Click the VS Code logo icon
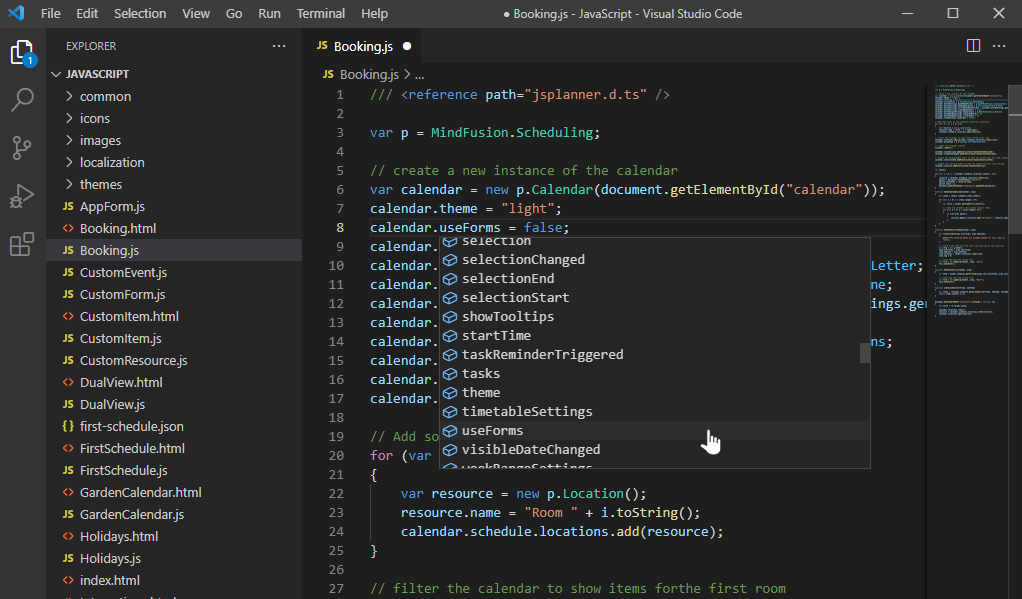 16,13
